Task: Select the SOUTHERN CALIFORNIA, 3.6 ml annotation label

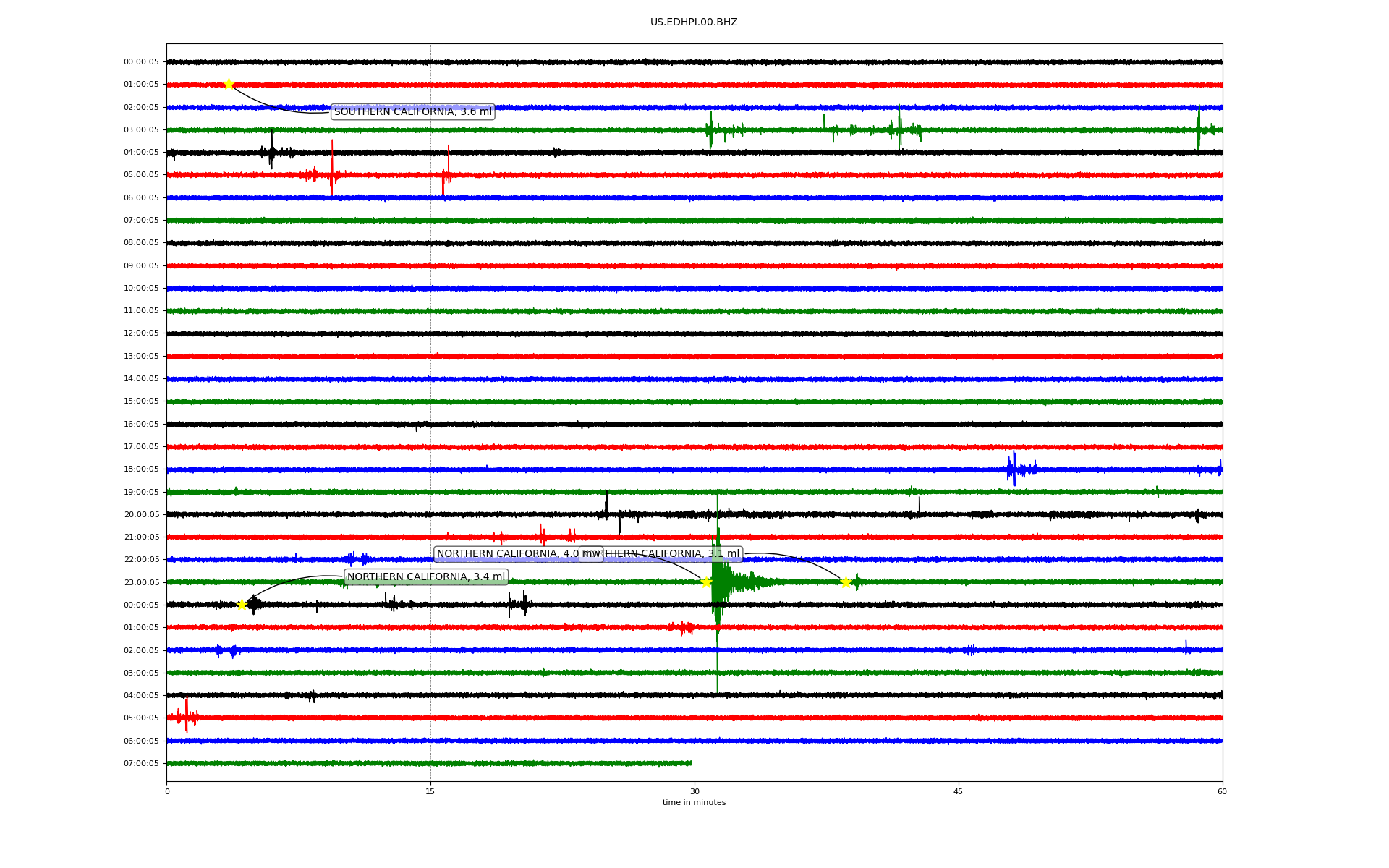Action: click(412, 111)
